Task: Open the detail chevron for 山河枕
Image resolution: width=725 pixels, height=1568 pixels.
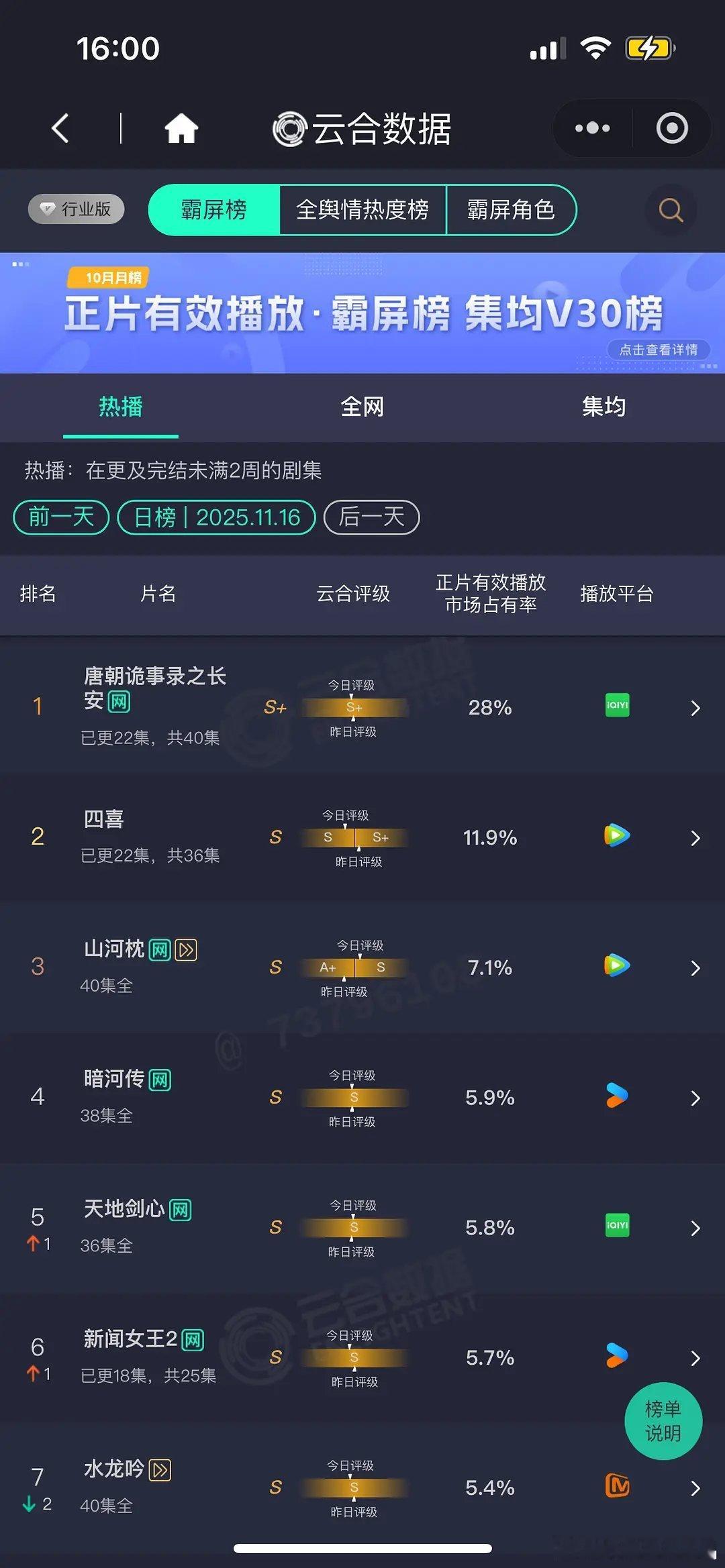Action: [695, 968]
